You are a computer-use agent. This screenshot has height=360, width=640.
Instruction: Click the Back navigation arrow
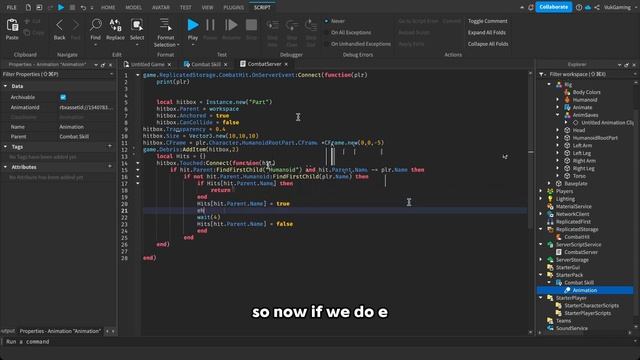60,25
